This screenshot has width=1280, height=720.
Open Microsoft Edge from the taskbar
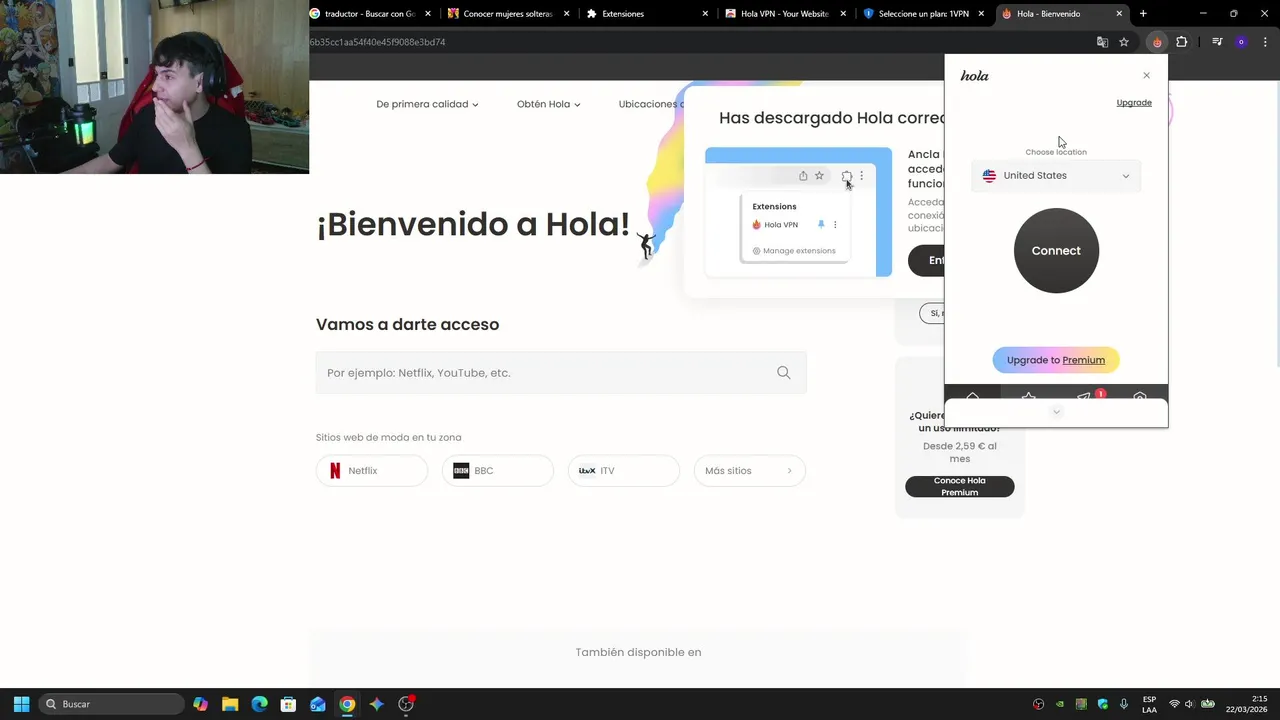259,704
